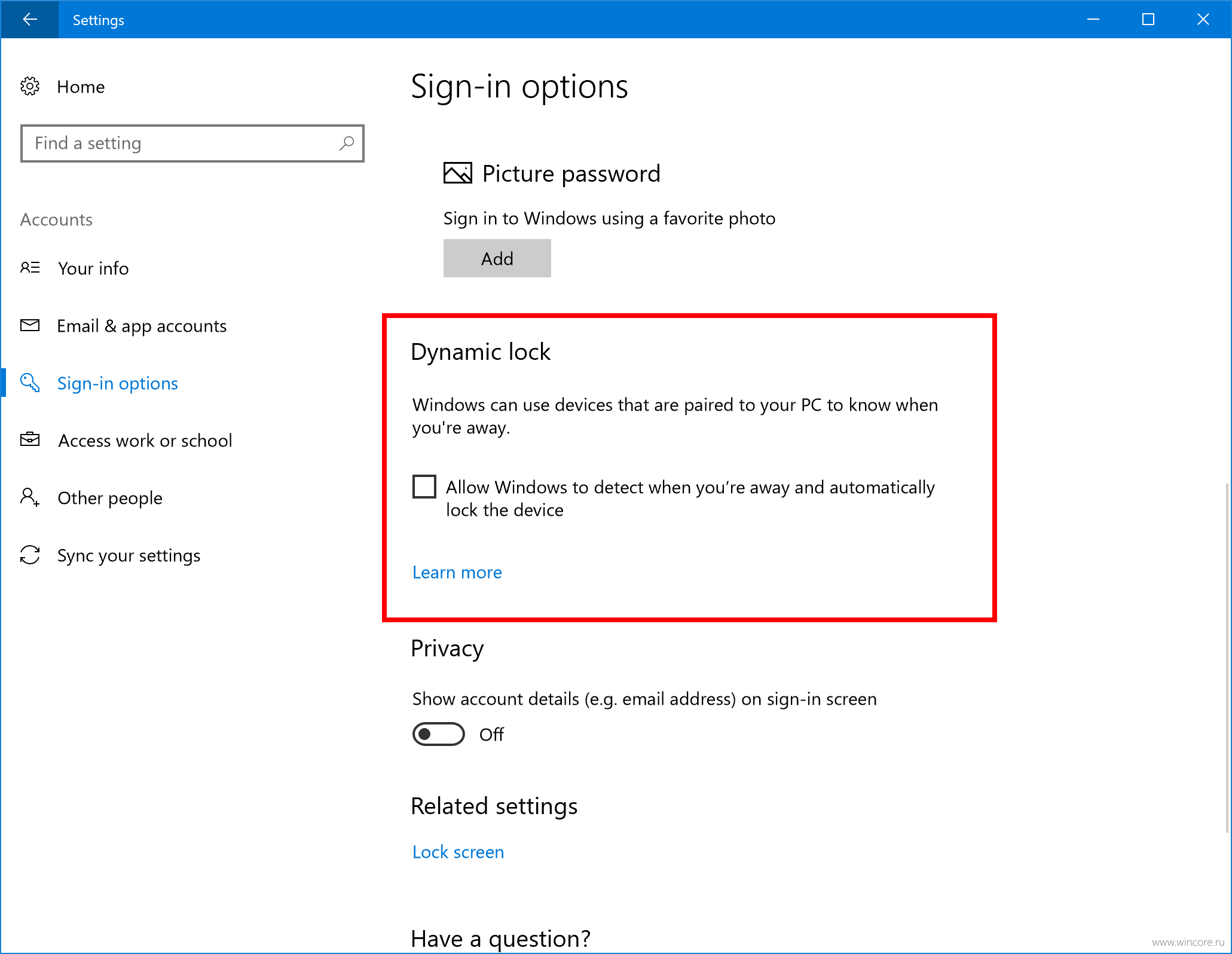The image size is (1232, 954).
Task: Open the Your info page
Action: pos(93,268)
